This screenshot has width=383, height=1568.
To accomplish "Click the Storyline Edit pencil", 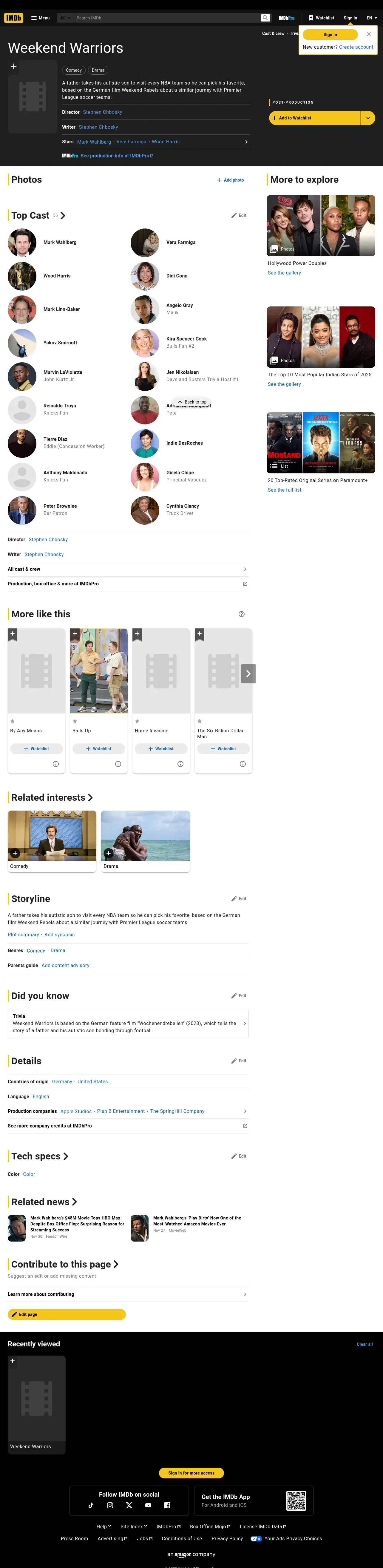I will pyautogui.click(x=239, y=898).
